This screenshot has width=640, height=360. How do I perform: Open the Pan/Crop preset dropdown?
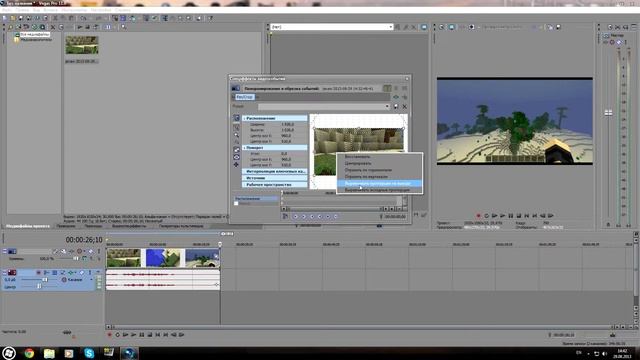point(387,107)
